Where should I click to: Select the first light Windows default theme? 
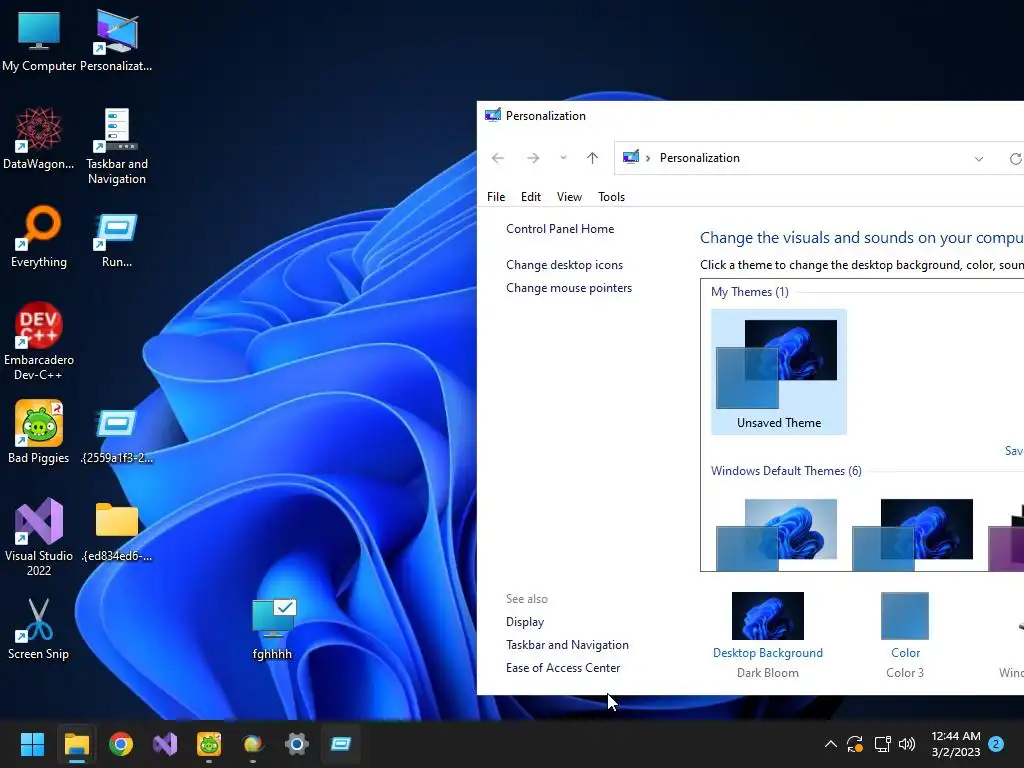pos(776,534)
